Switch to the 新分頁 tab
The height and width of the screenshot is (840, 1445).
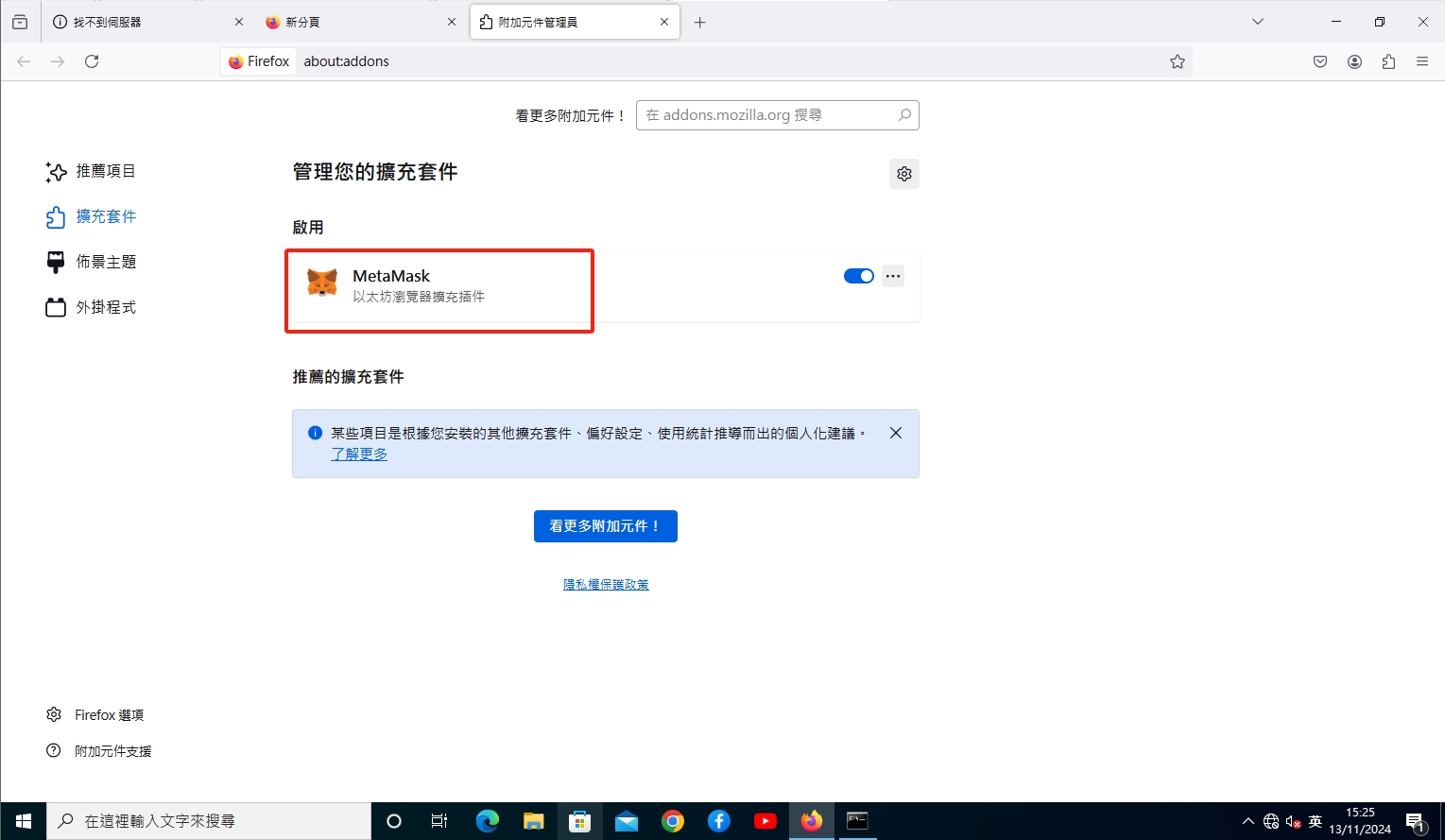click(x=360, y=22)
